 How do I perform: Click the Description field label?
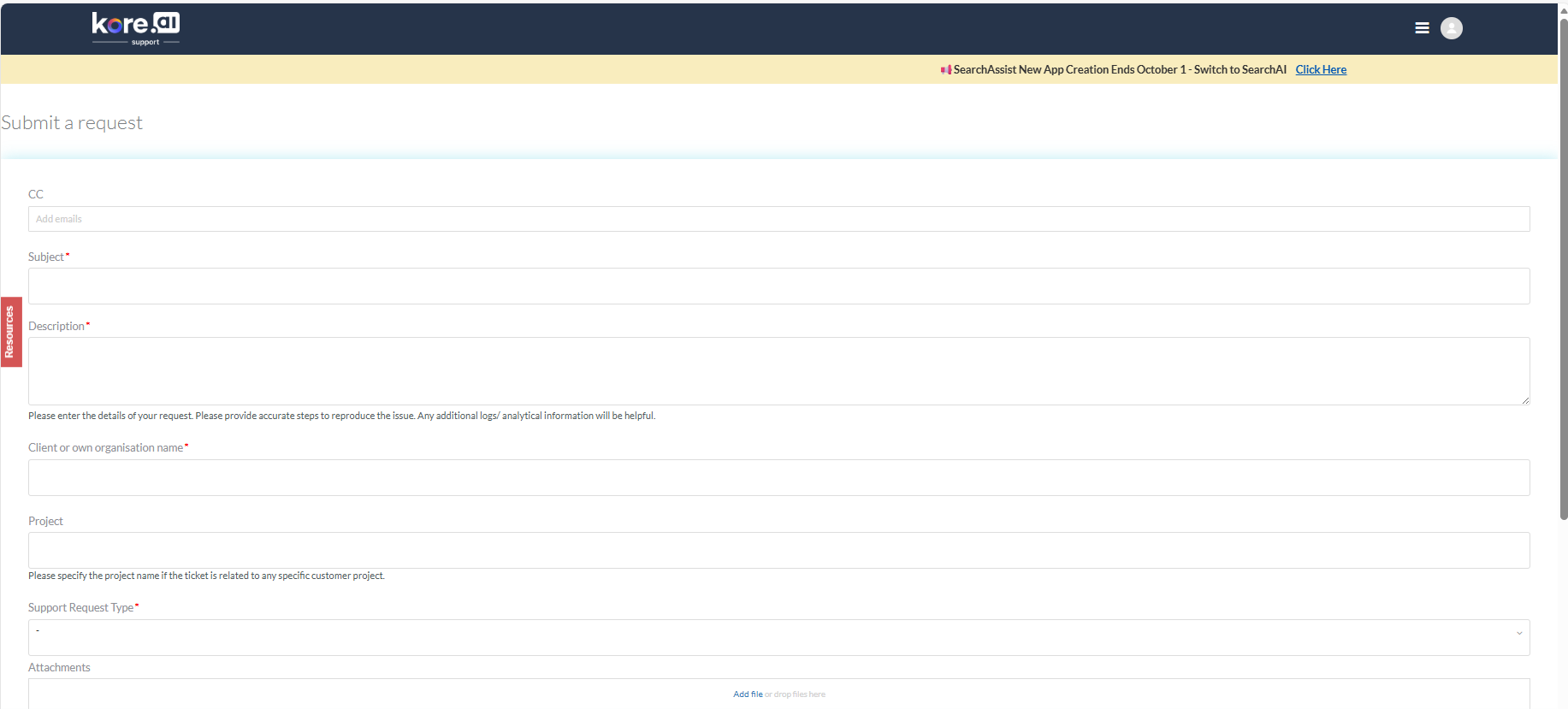[56, 327]
